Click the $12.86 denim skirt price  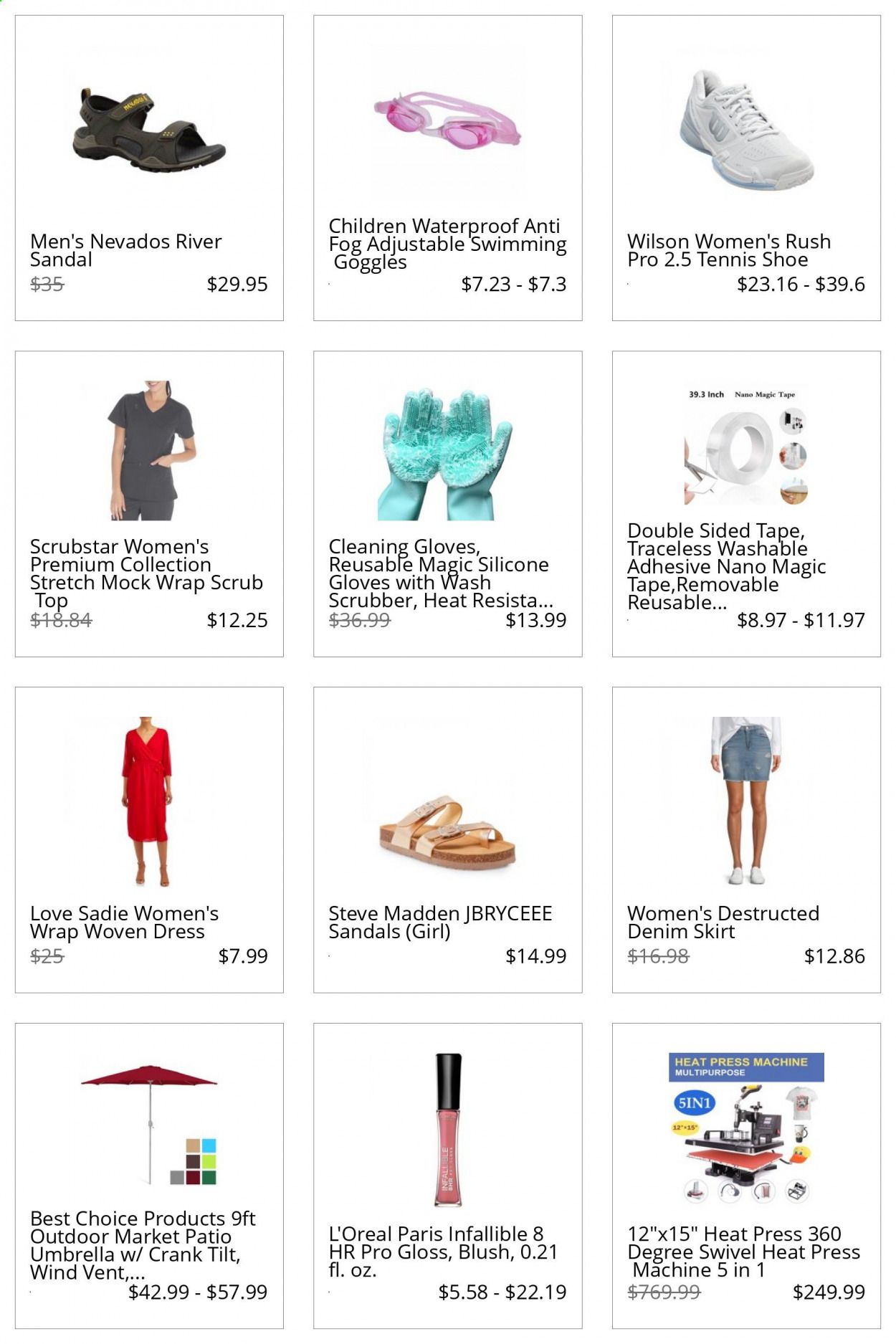point(834,955)
